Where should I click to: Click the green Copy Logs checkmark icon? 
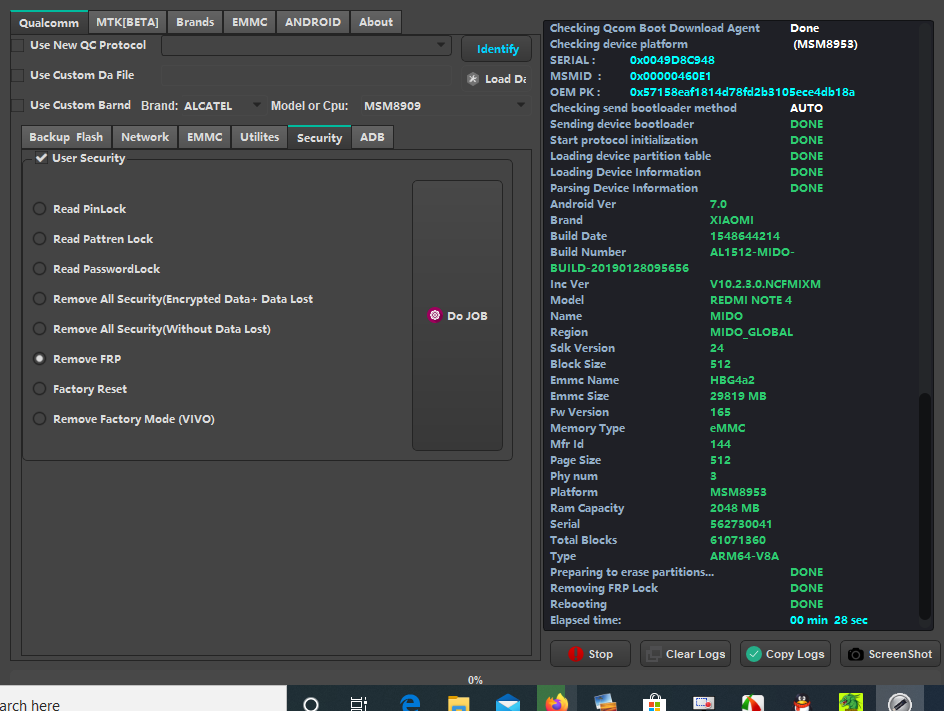(754, 654)
